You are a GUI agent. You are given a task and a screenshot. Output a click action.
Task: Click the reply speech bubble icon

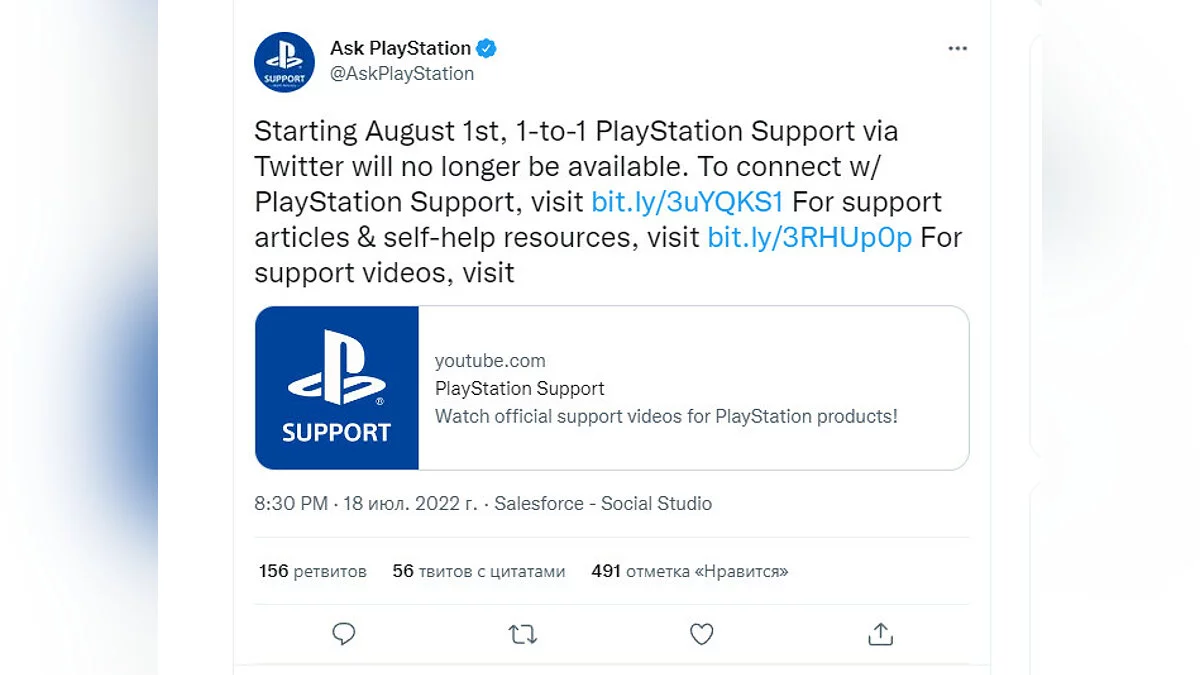tap(344, 634)
